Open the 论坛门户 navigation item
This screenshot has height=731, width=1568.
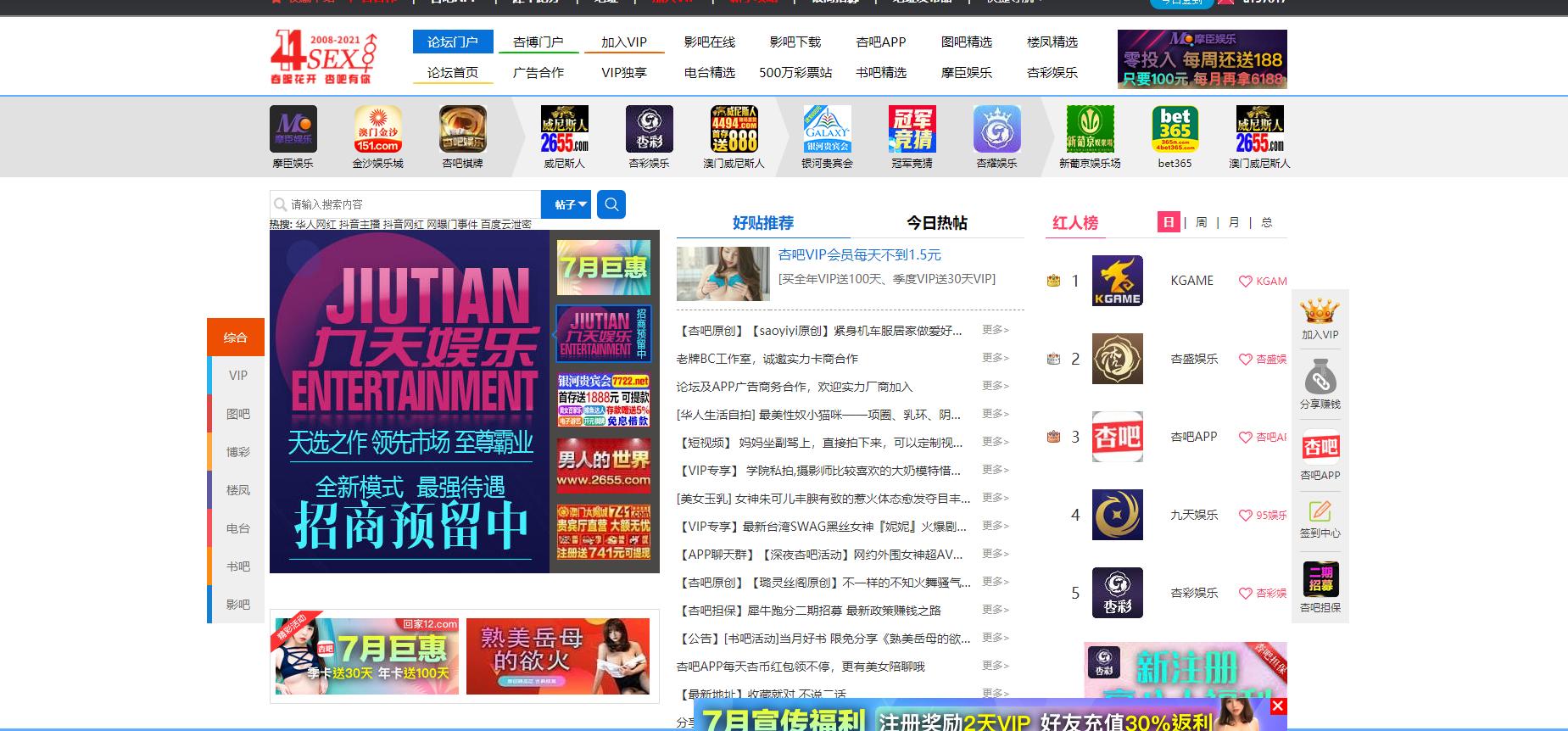[453, 42]
